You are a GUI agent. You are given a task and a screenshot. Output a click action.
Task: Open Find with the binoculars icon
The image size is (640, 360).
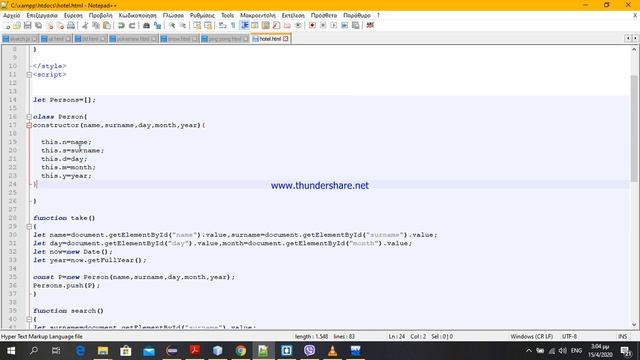coord(146,25)
